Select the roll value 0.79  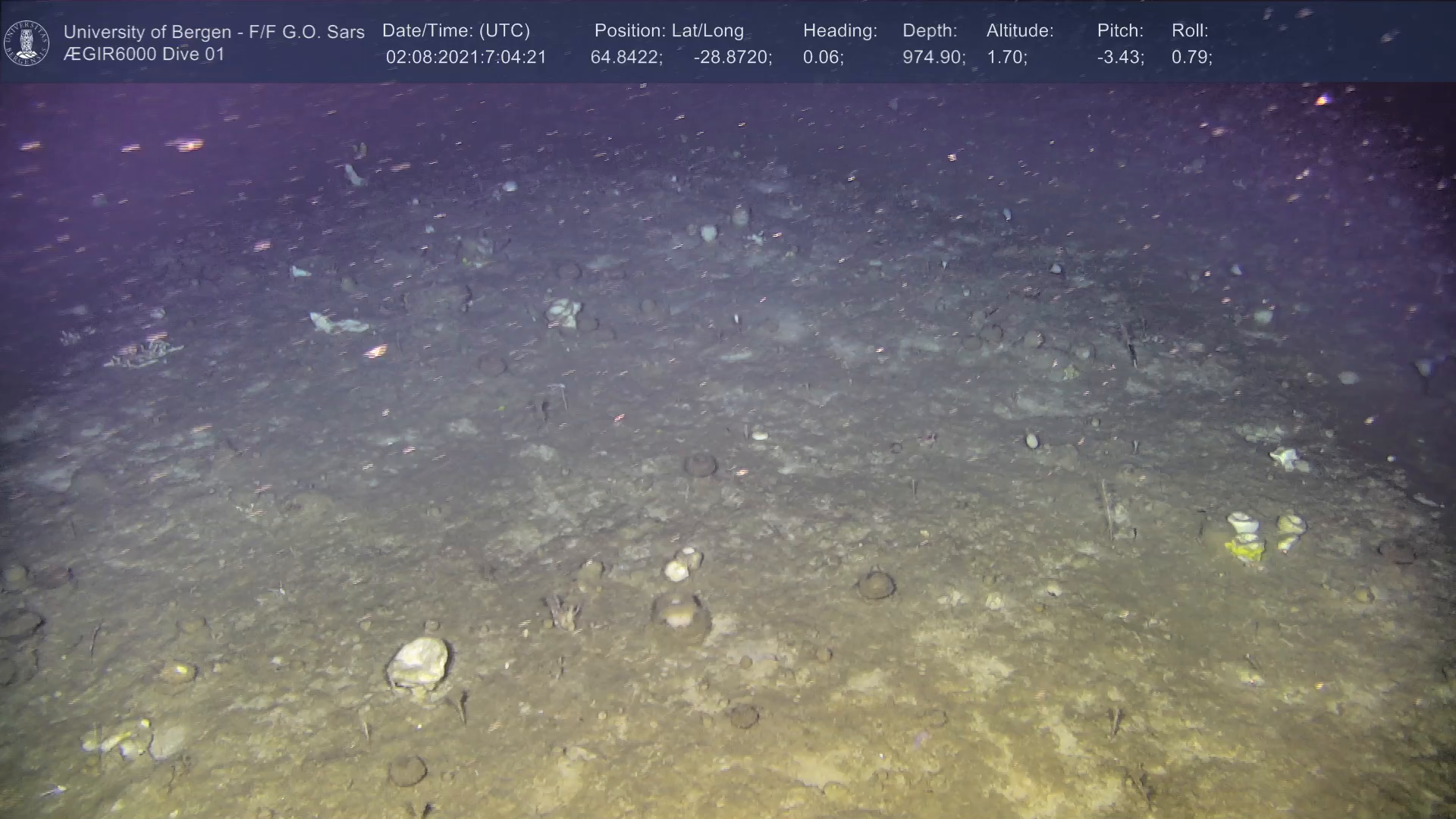pyautogui.click(x=1191, y=58)
